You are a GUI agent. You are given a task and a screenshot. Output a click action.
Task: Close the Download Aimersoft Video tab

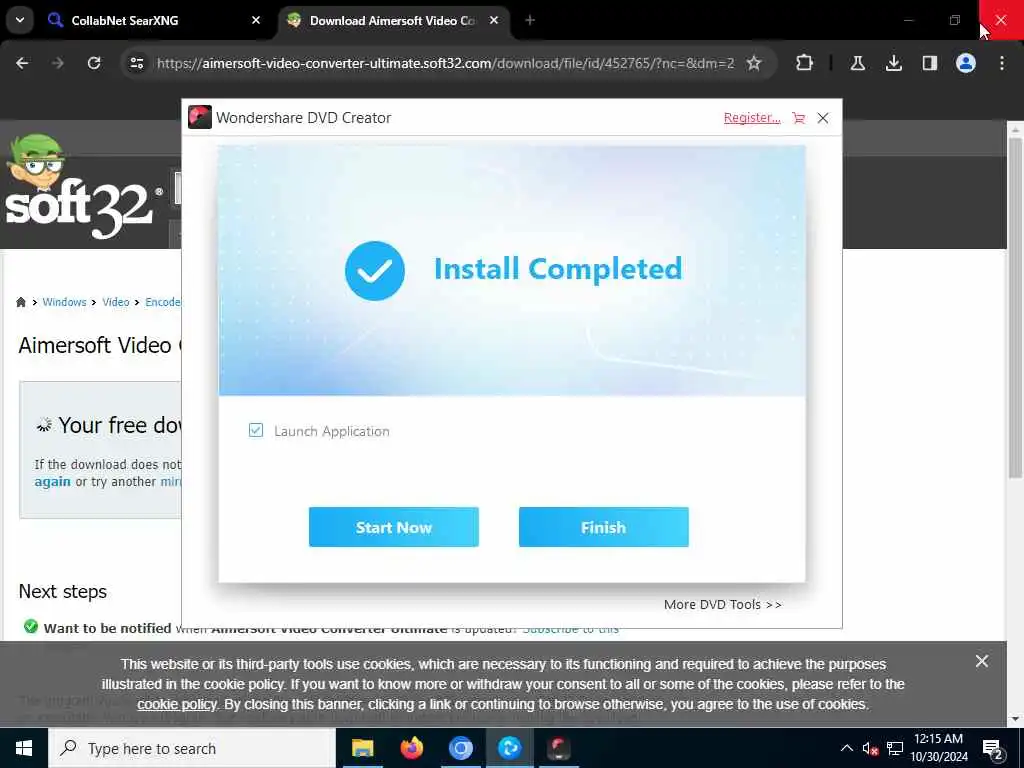(x=494, y=20)
